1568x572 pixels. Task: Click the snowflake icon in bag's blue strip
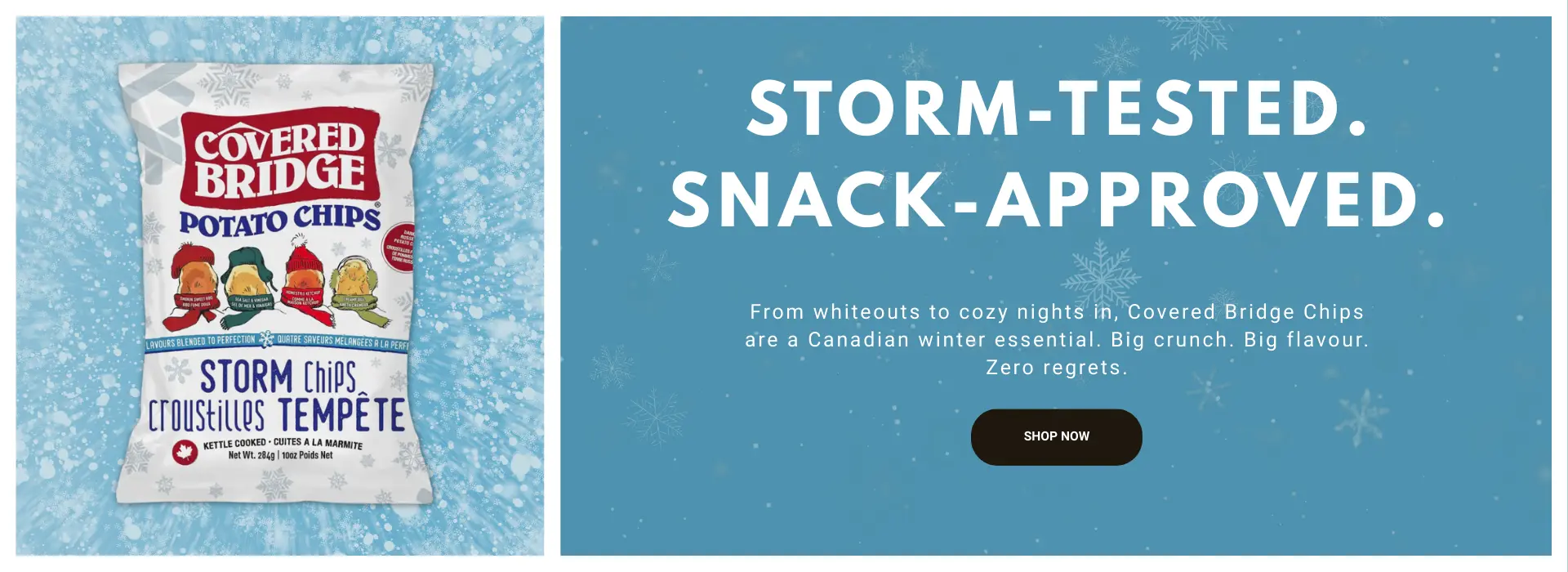(x=266, y=339)
